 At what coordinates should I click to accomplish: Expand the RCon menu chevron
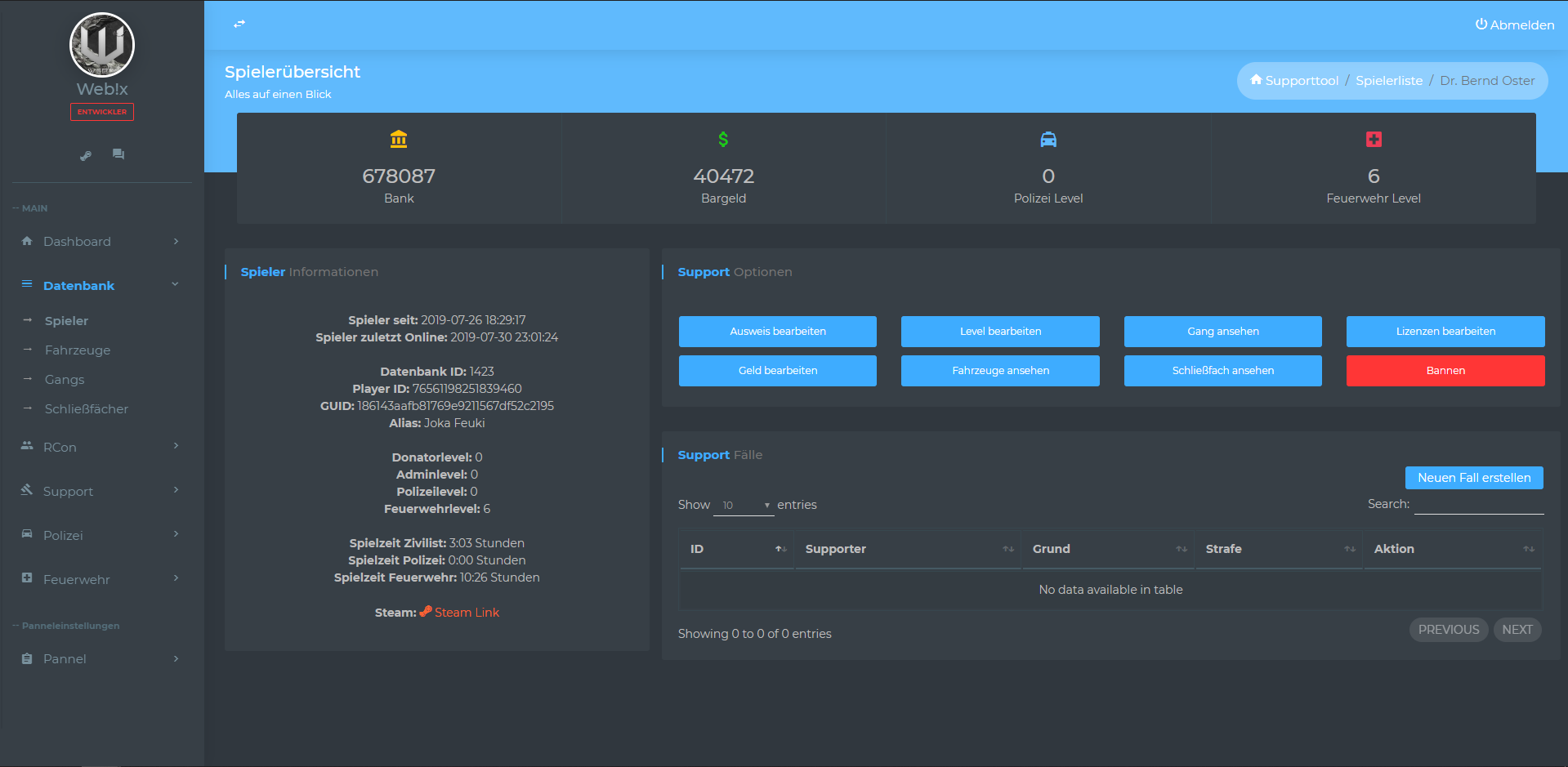pos(176,446)
